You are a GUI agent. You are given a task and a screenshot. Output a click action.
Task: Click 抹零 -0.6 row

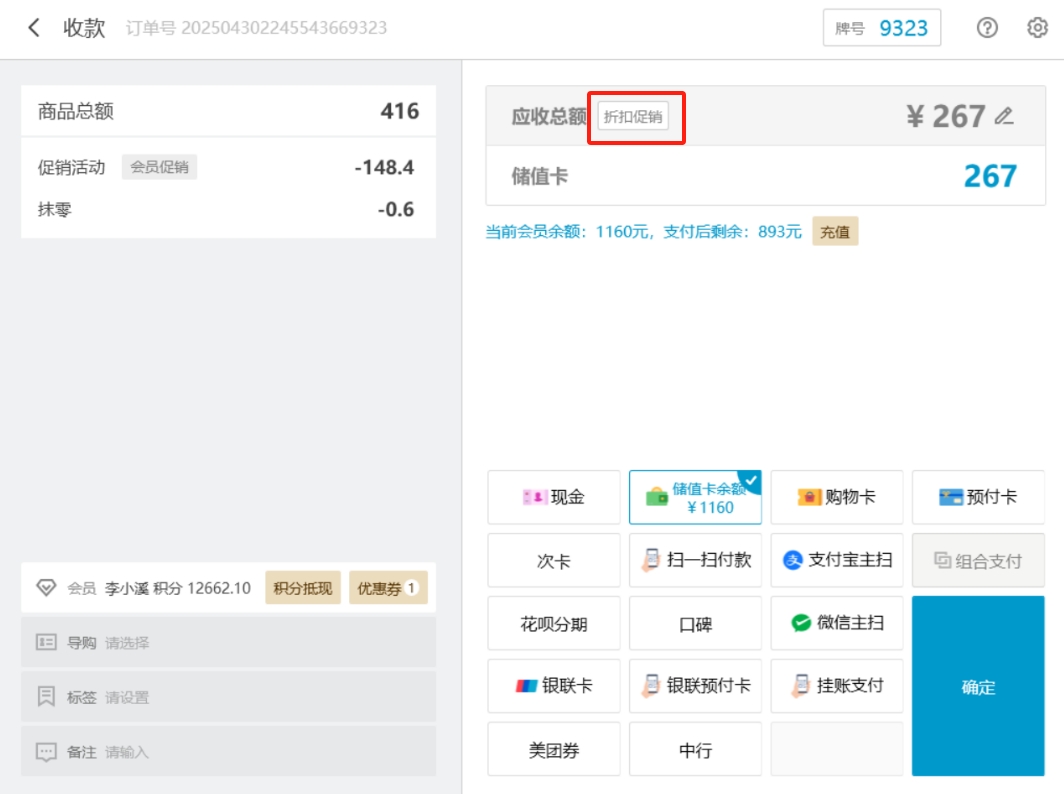[229, 210]
